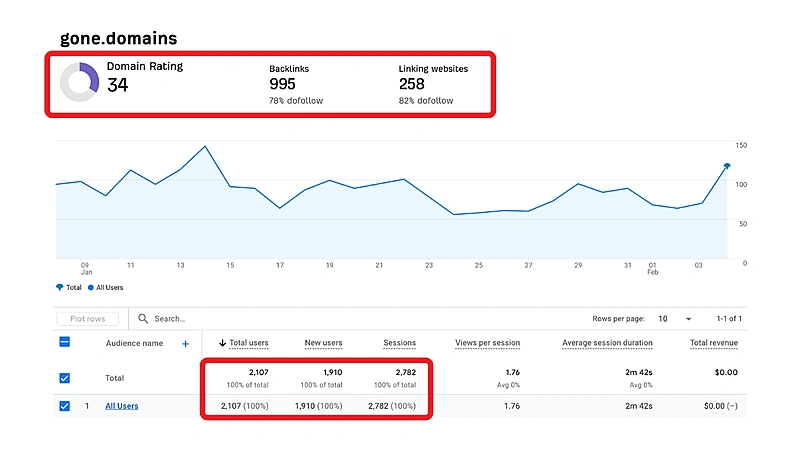Click Total row revenue $0.00

coord(727,372)
